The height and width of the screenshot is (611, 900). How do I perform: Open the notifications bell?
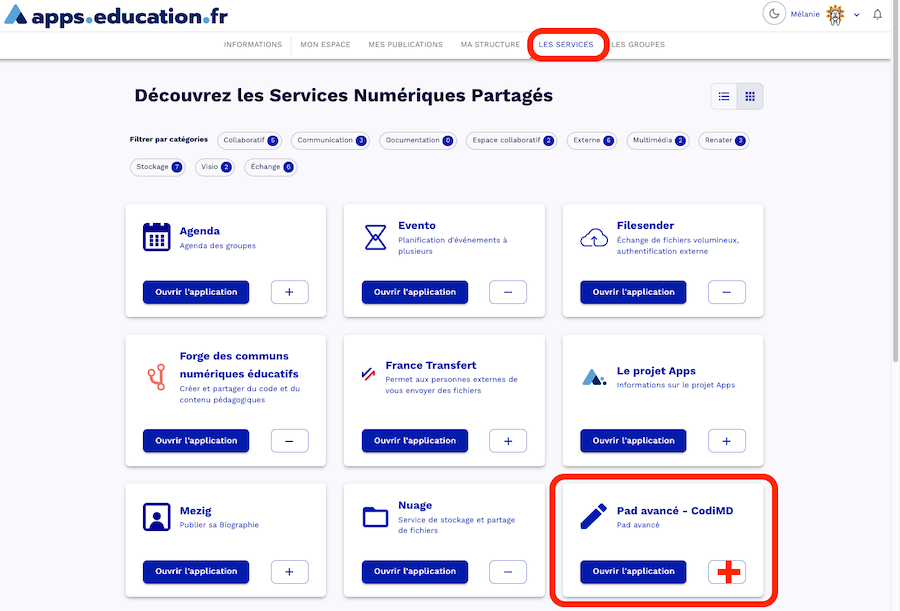[878, 14]
